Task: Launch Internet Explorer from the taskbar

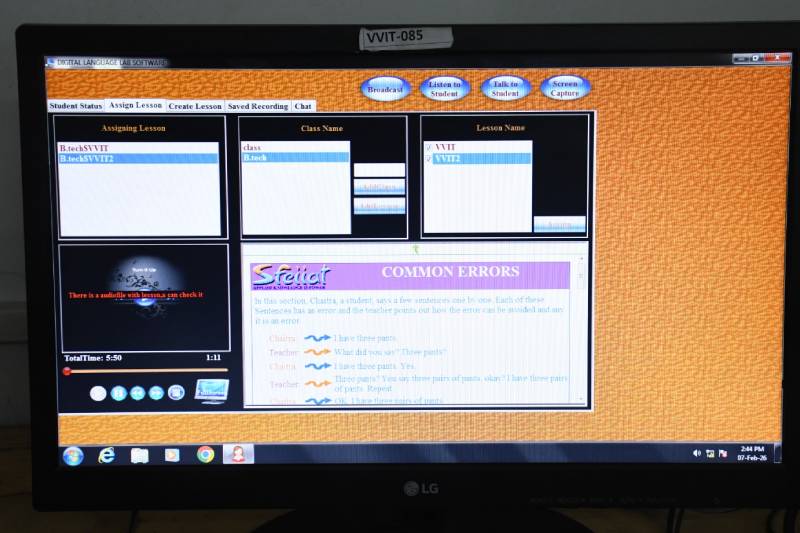Action: [x=106, y=455]
